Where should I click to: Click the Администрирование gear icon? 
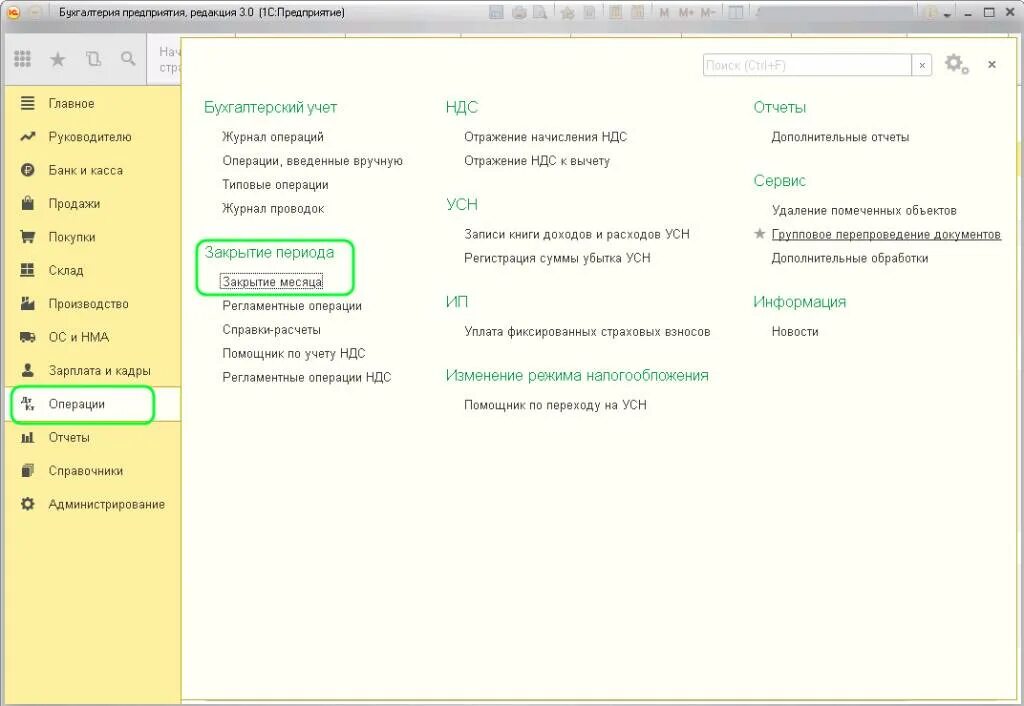[x=27, y=504]
